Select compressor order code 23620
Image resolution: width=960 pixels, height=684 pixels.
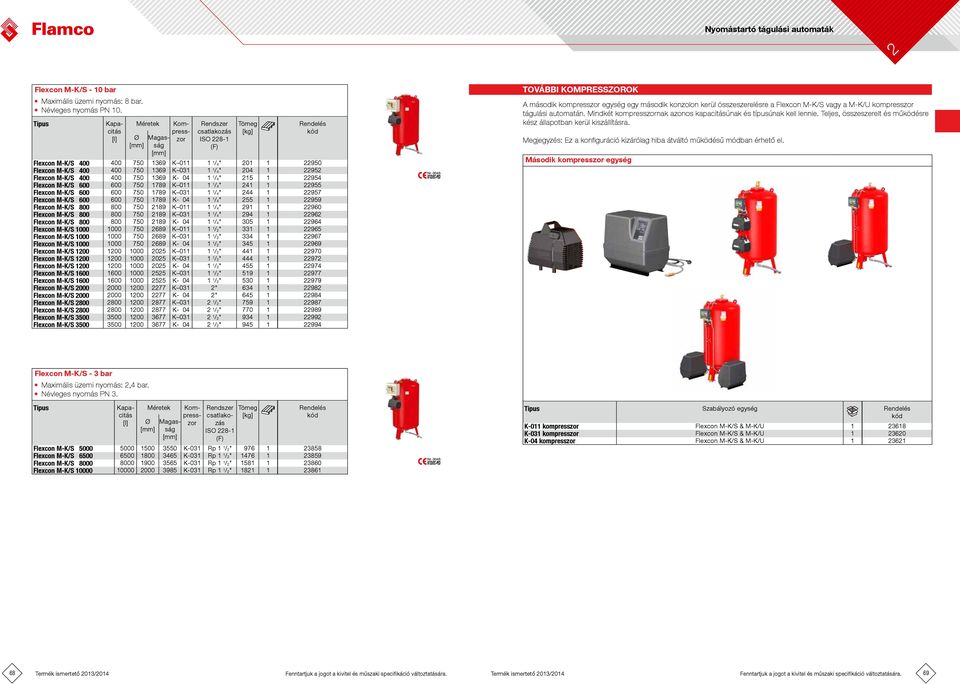[x=896, y=434]
